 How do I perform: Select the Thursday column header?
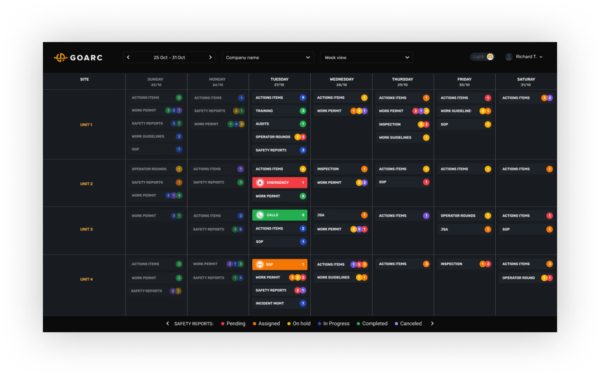pos(403,81)
